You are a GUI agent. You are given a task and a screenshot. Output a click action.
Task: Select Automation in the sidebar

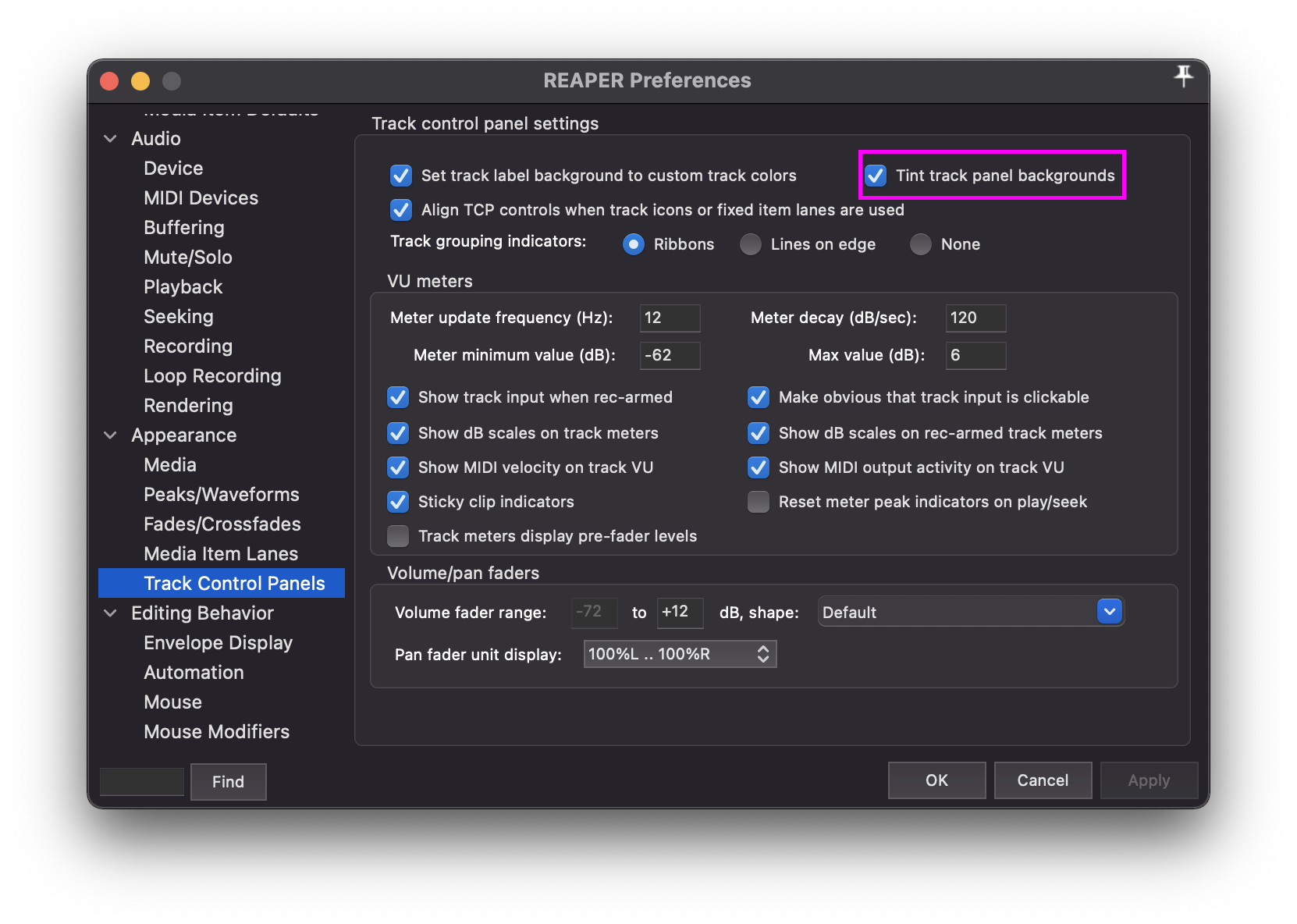click(x=194, y=673)
